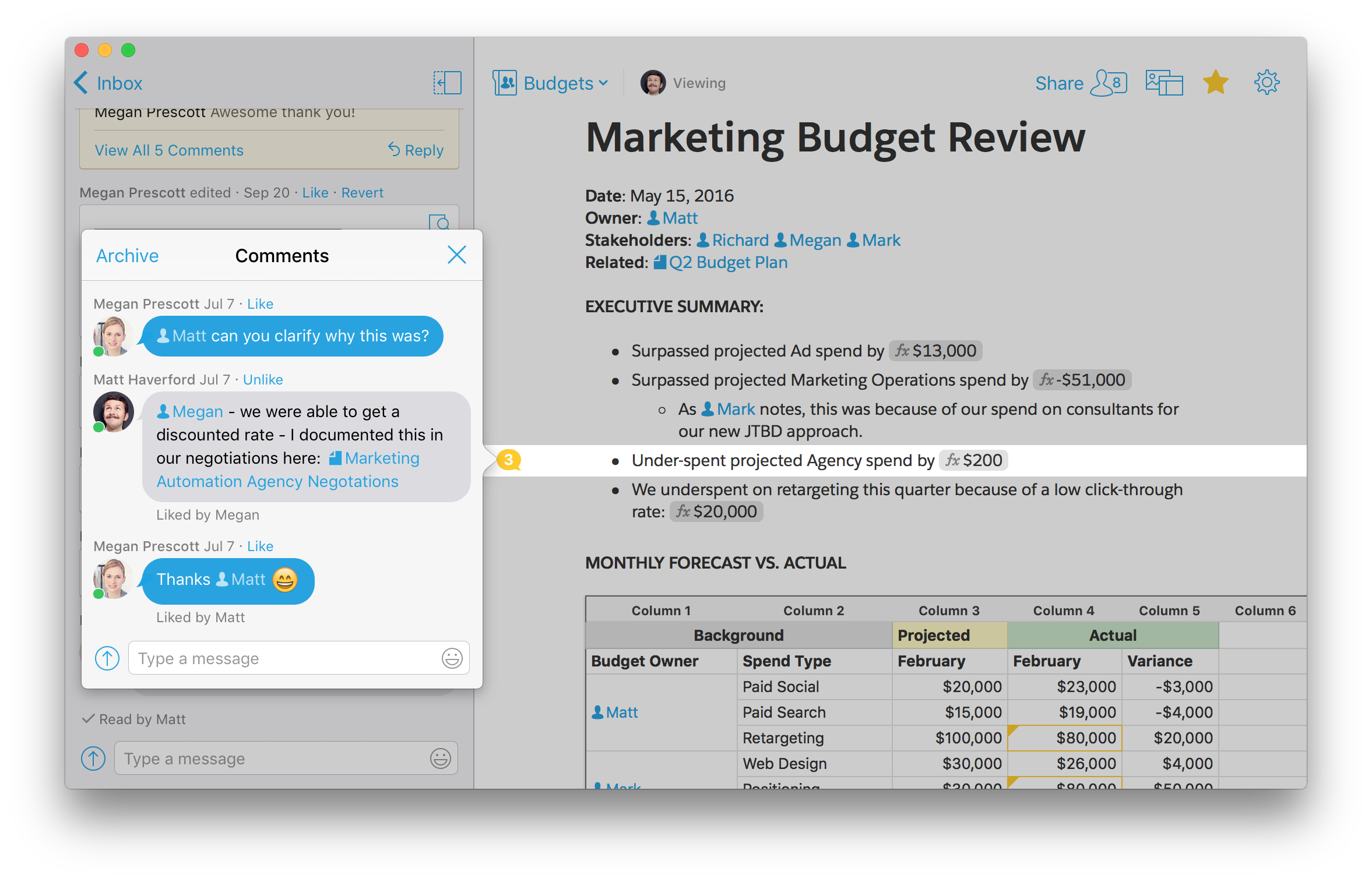Click Revert on Megan's edit
The width and height of the screenshot is (1372, 882).
[x=362, y=193]
